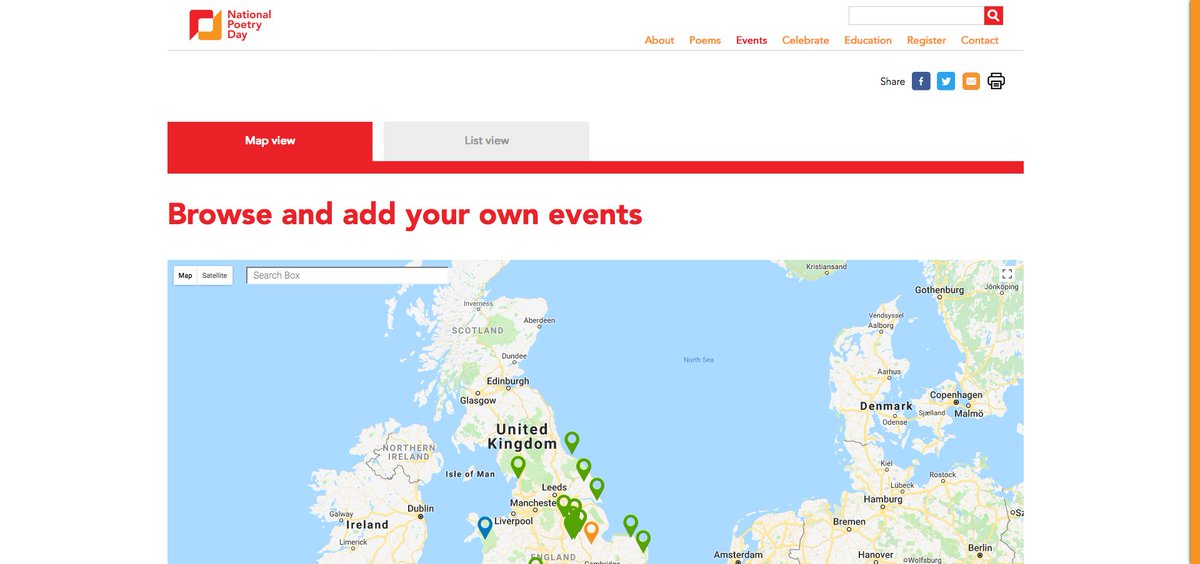1200x564 pixels.
Task: Click the Copenhagen label on map
Action: point(957,395)
